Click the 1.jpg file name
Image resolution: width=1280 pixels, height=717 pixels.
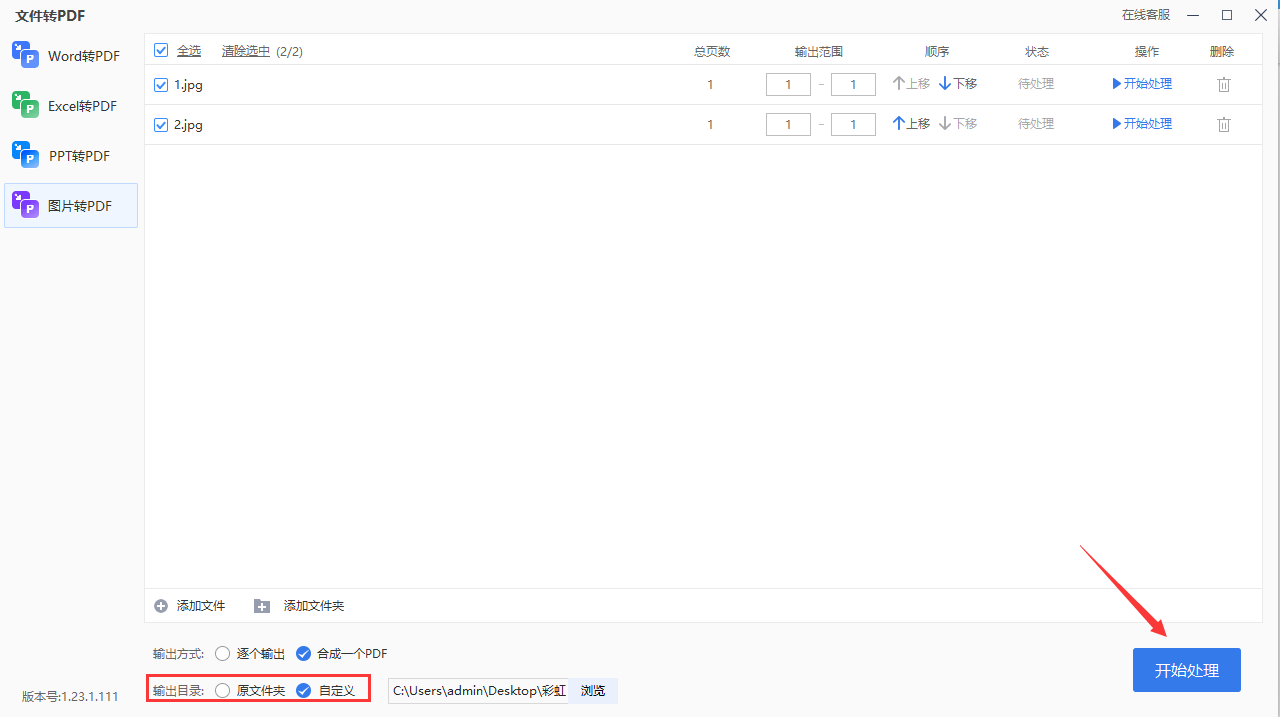[x=189, y=85]
